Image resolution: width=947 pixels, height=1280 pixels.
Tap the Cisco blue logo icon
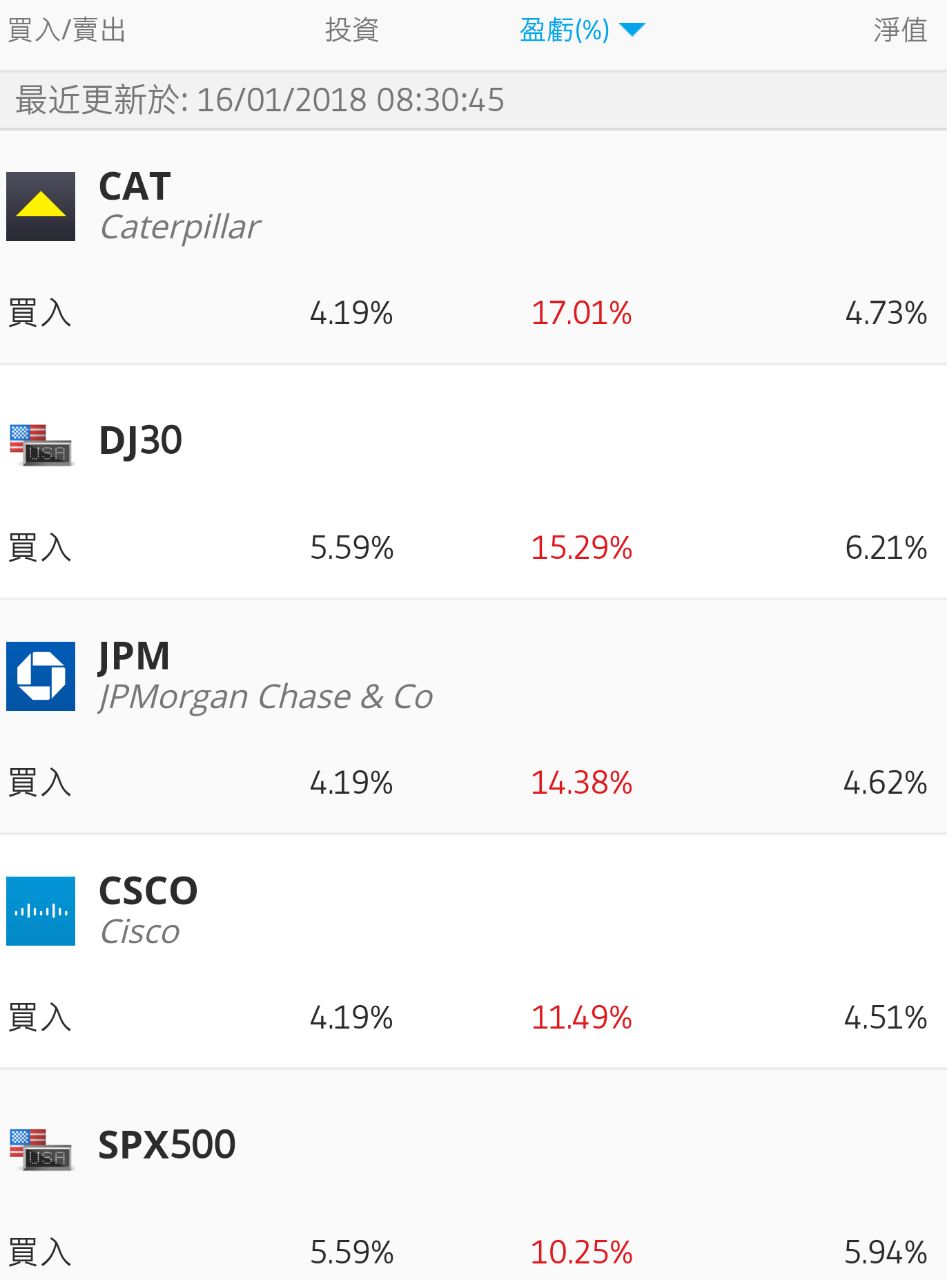[x=40, y=911]
